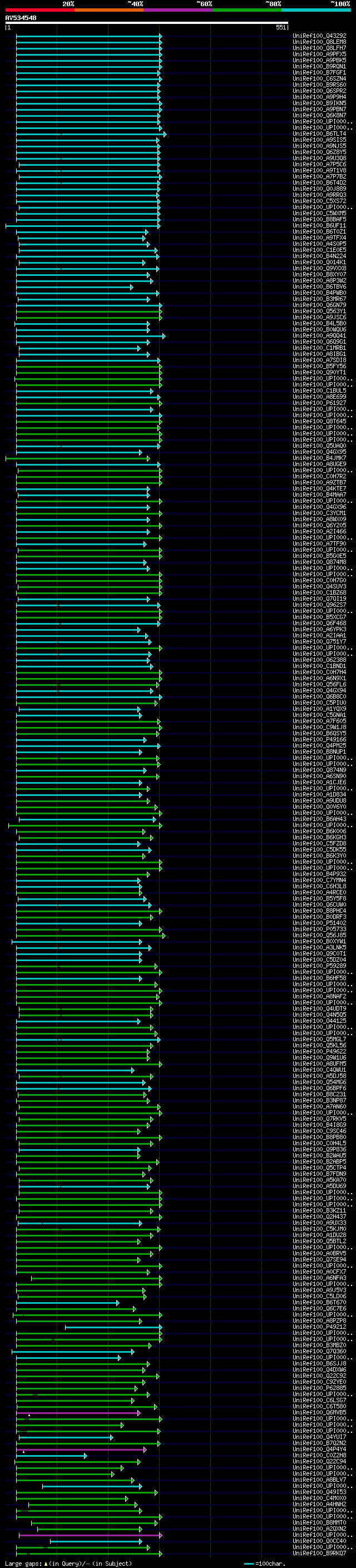Select hit UniRef100_B8BAF5
The image size is (356, 1568).
tap(319, 219)
